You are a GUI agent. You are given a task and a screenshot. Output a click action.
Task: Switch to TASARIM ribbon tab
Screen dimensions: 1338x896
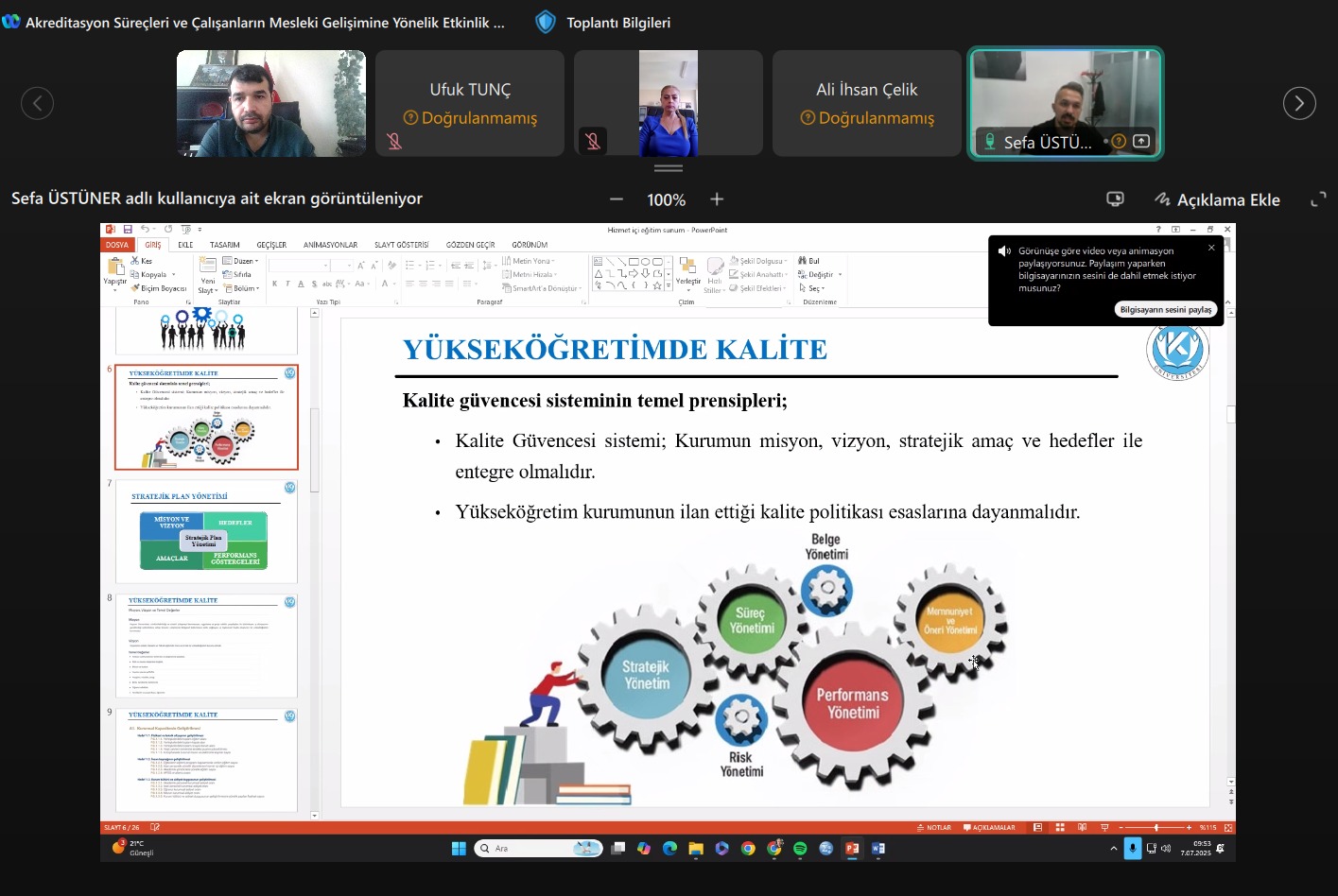tap(225, 245)
